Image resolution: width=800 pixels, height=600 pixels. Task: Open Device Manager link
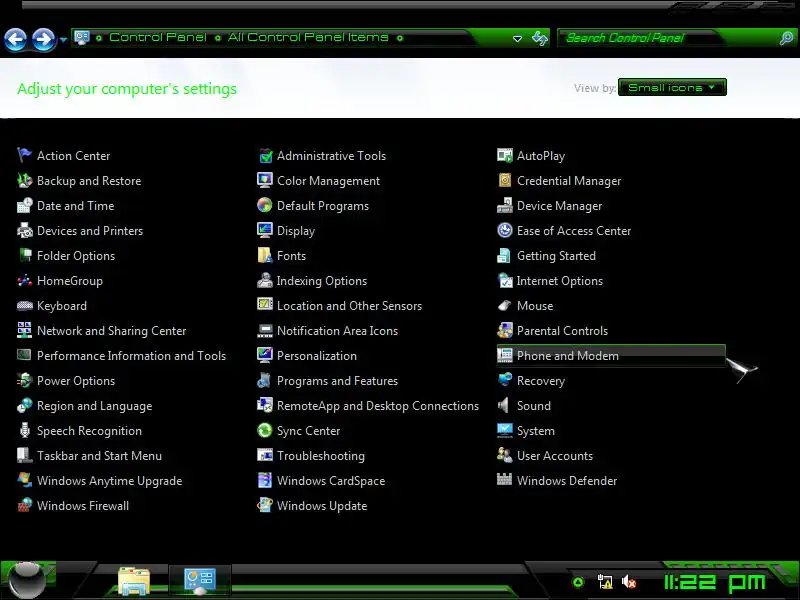tap(559, 206)
